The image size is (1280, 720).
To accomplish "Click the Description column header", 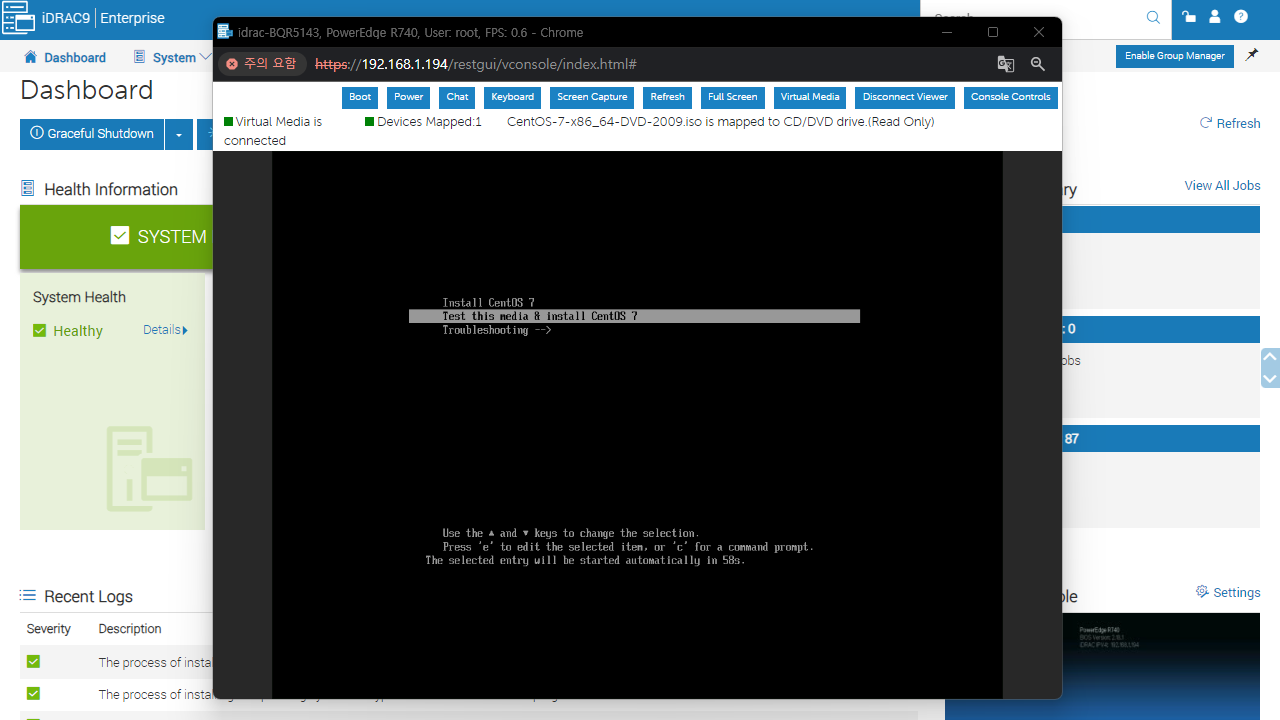I will pyautogui.click(x=130, y=629).
